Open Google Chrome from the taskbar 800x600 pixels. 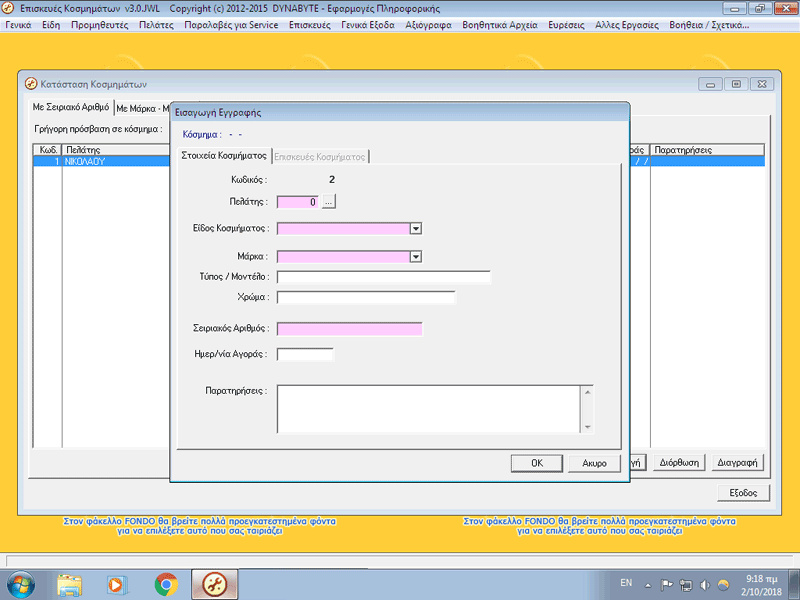(166, 585)
